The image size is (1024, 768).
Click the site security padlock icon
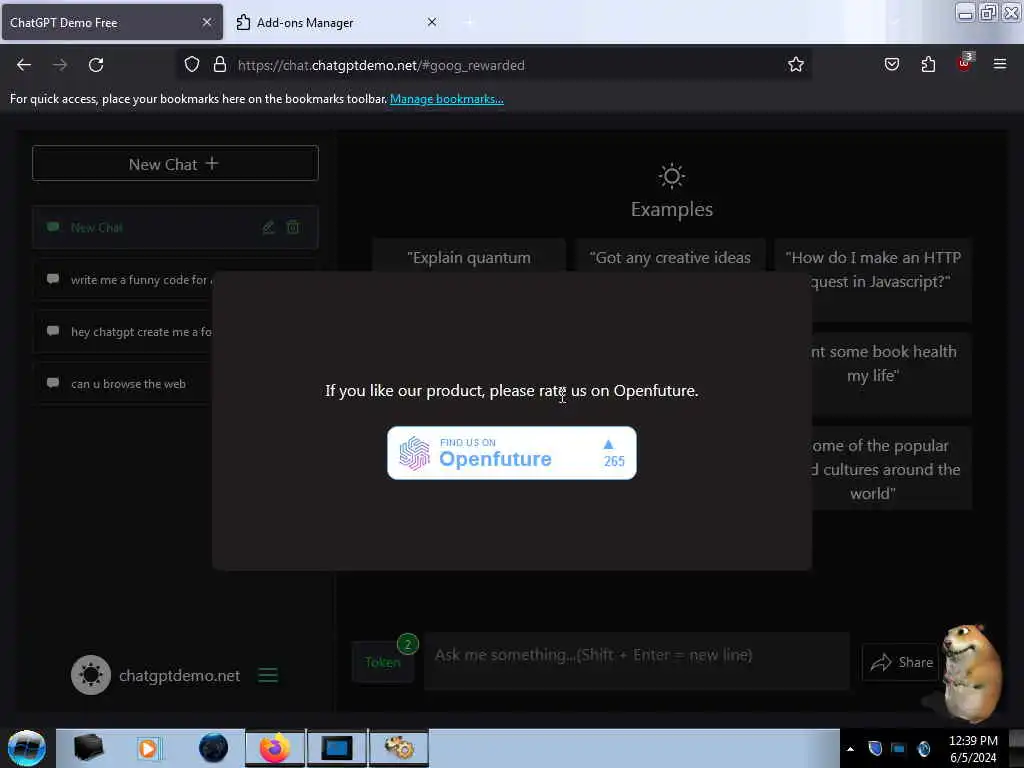click(x=220, y=65)
